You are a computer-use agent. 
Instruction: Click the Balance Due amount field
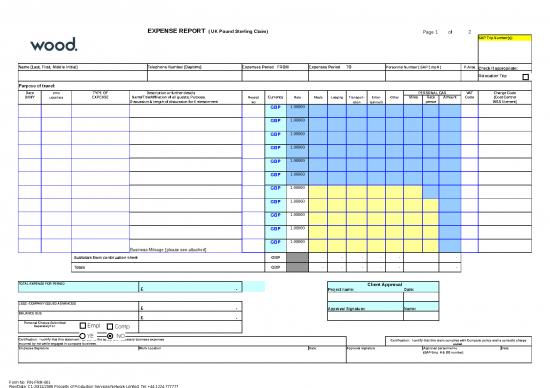point(190,316)
